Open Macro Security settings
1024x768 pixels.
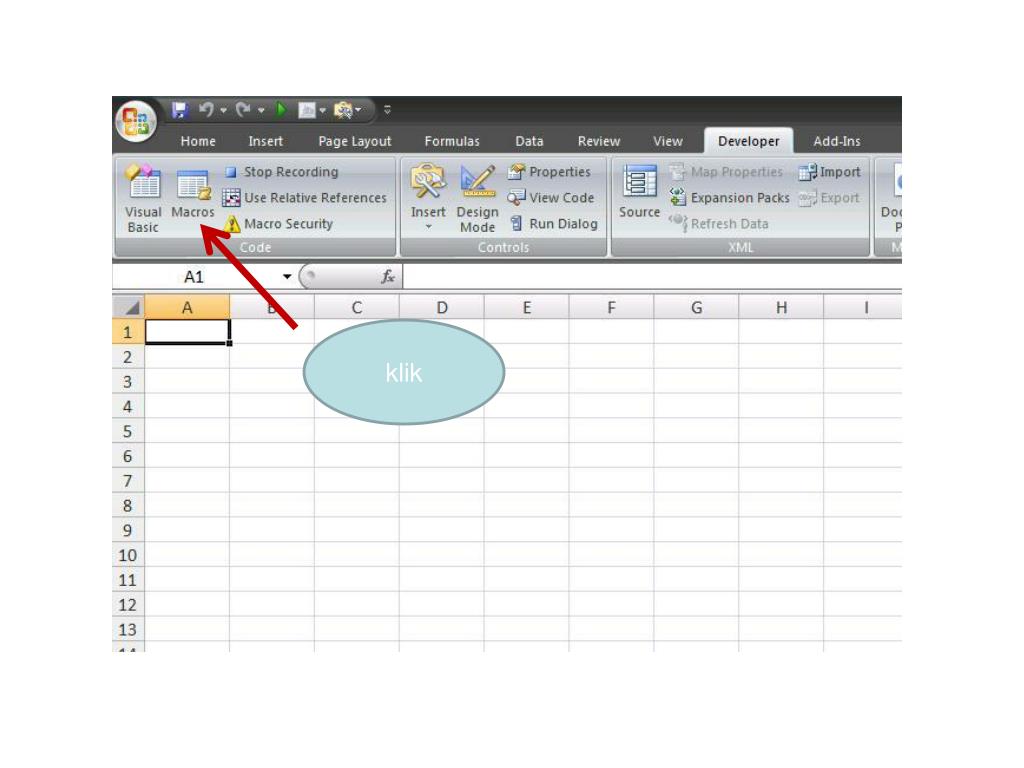pos(278,224)
